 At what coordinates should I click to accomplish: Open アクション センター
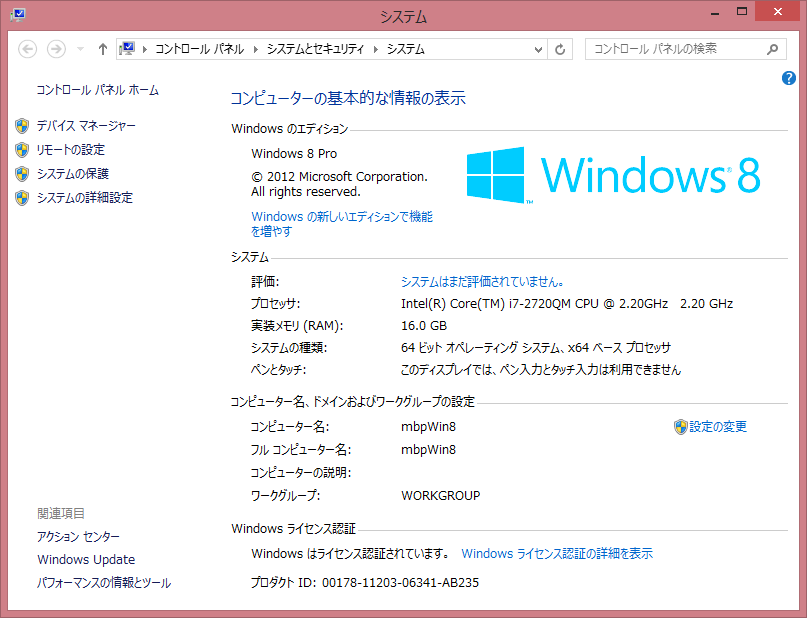coord(78,537)
